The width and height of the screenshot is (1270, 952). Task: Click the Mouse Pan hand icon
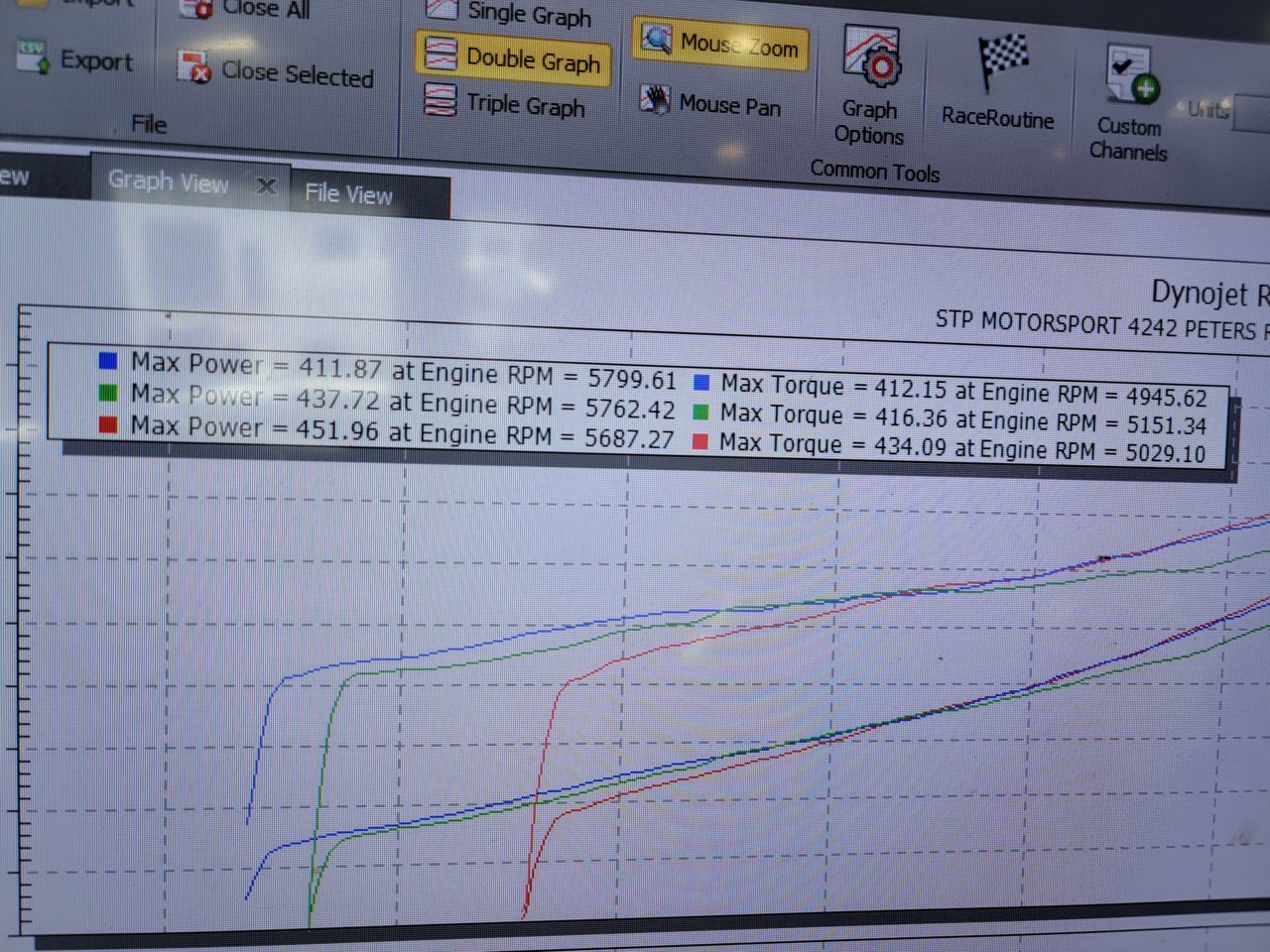(655, 99)
